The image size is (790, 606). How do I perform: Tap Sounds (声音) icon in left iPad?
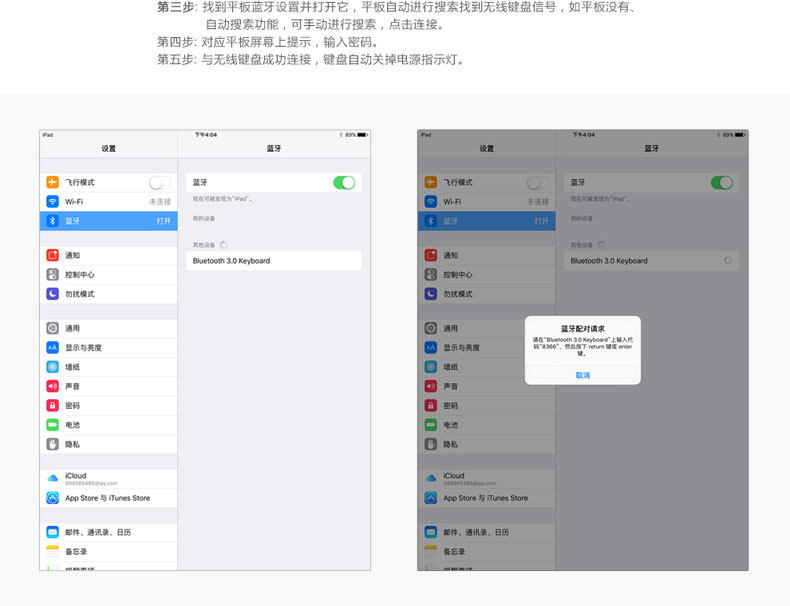[x=52, y=386]
